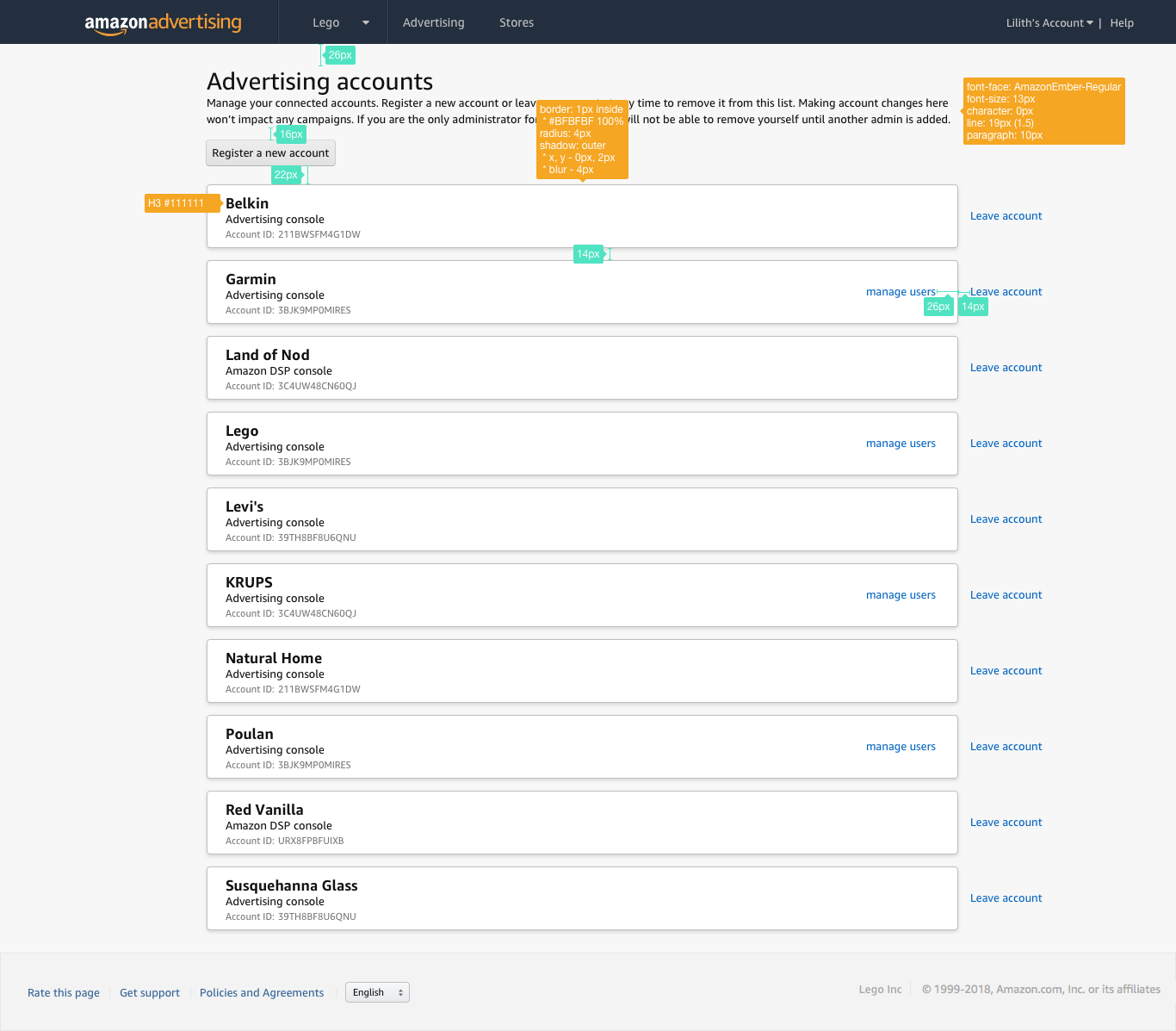
Task: Manage users for Garmin
Action: (x=901, y=292)
